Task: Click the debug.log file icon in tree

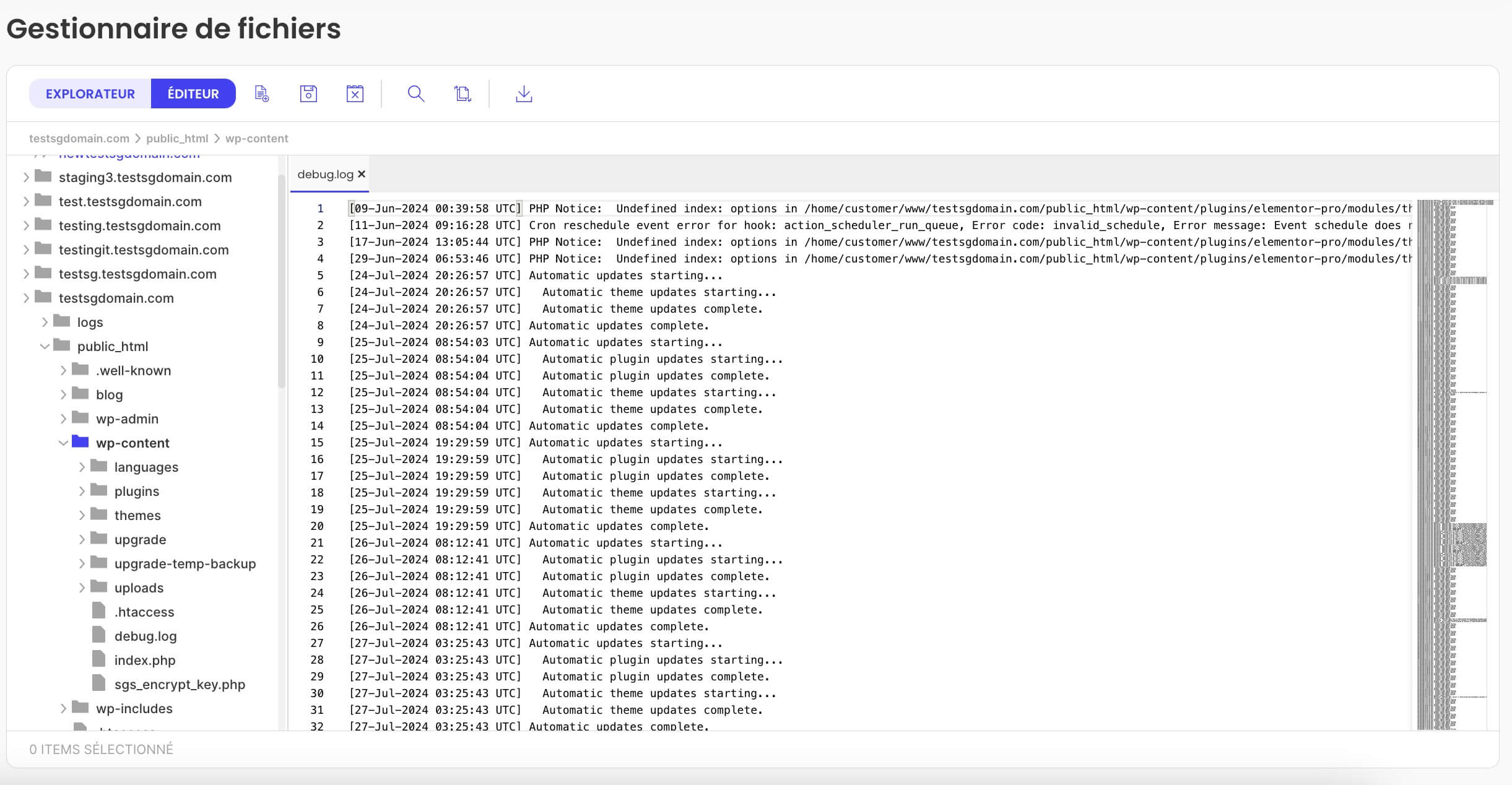Action: (99, 635)
